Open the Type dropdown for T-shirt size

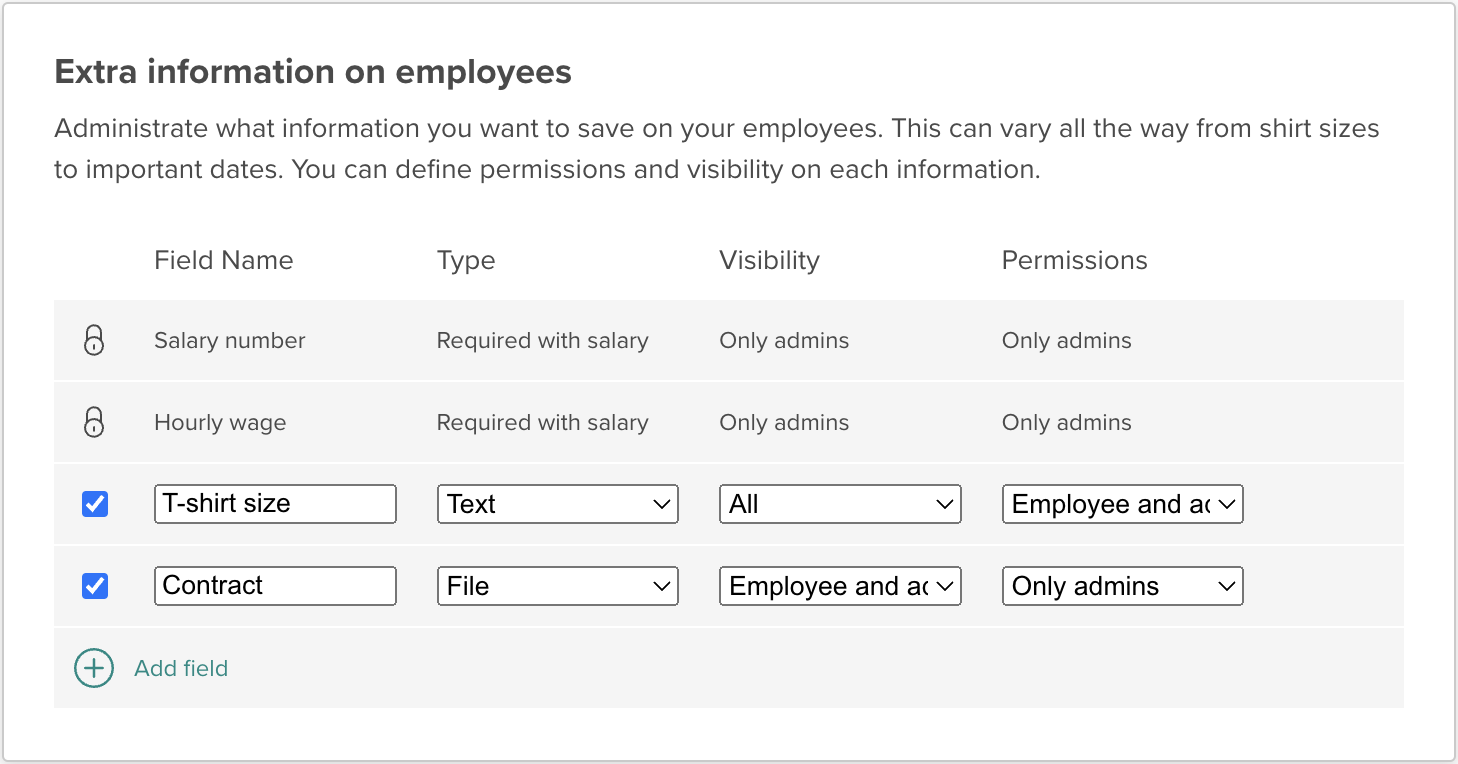[557, 504]
